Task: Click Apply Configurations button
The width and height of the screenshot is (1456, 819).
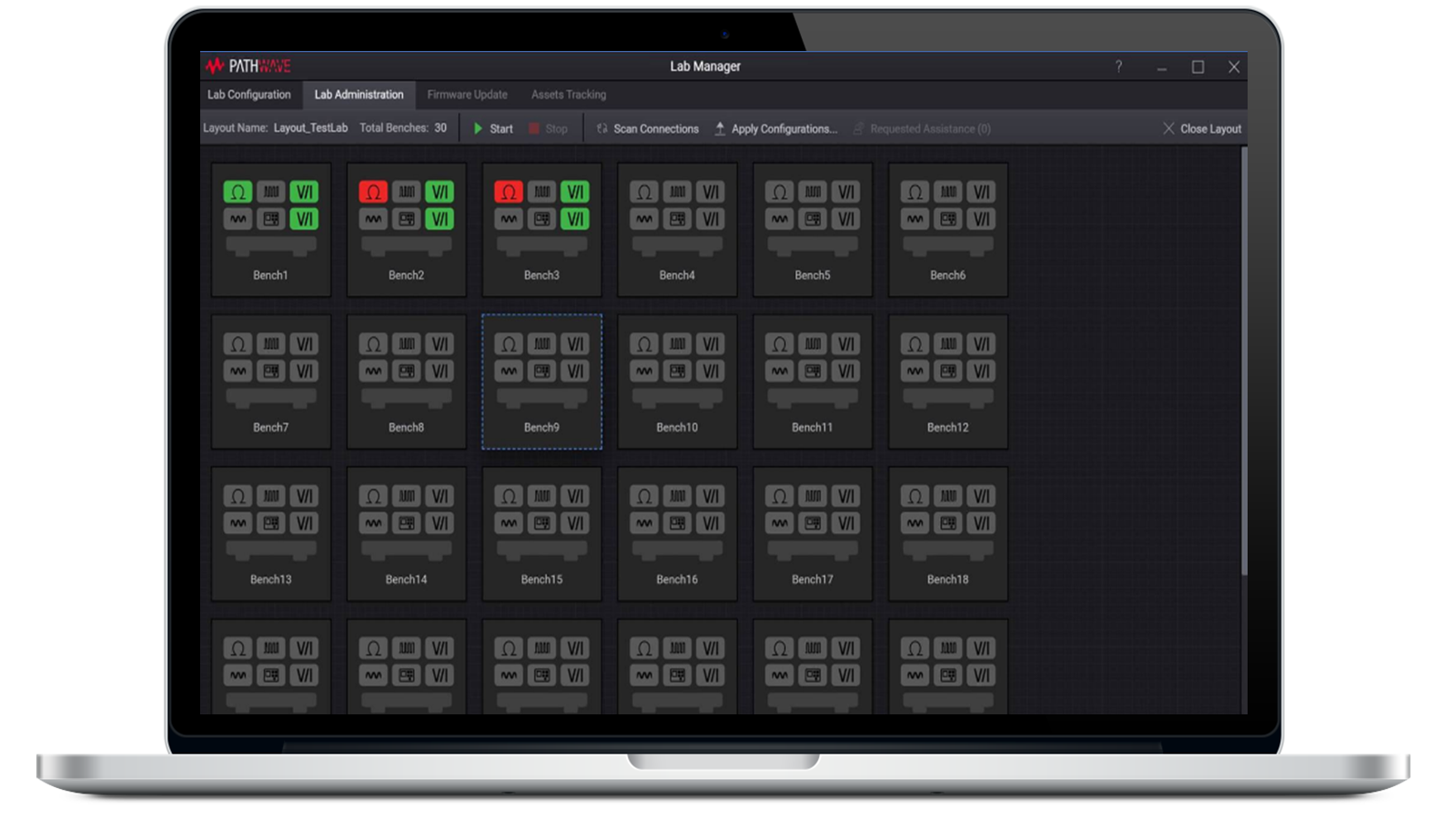Action: coord(775,128)
